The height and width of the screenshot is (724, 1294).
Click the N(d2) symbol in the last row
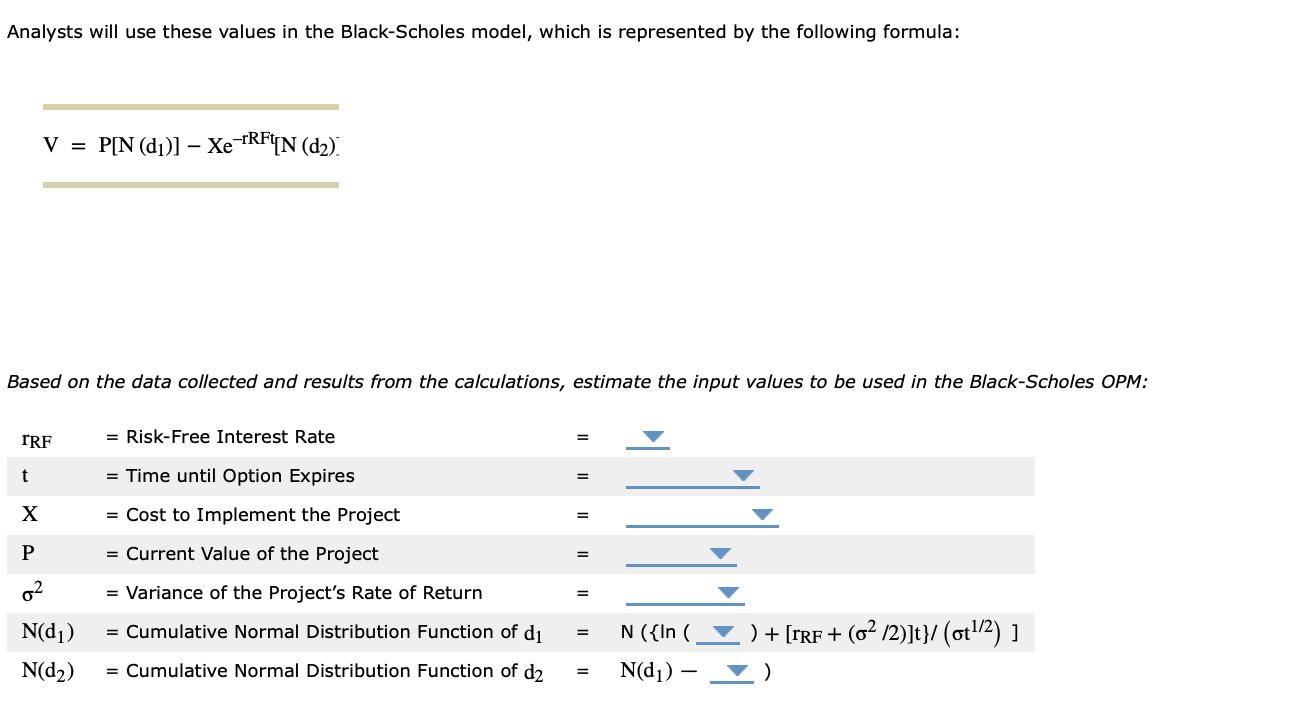pyautogui.click(x=48, y=671)
